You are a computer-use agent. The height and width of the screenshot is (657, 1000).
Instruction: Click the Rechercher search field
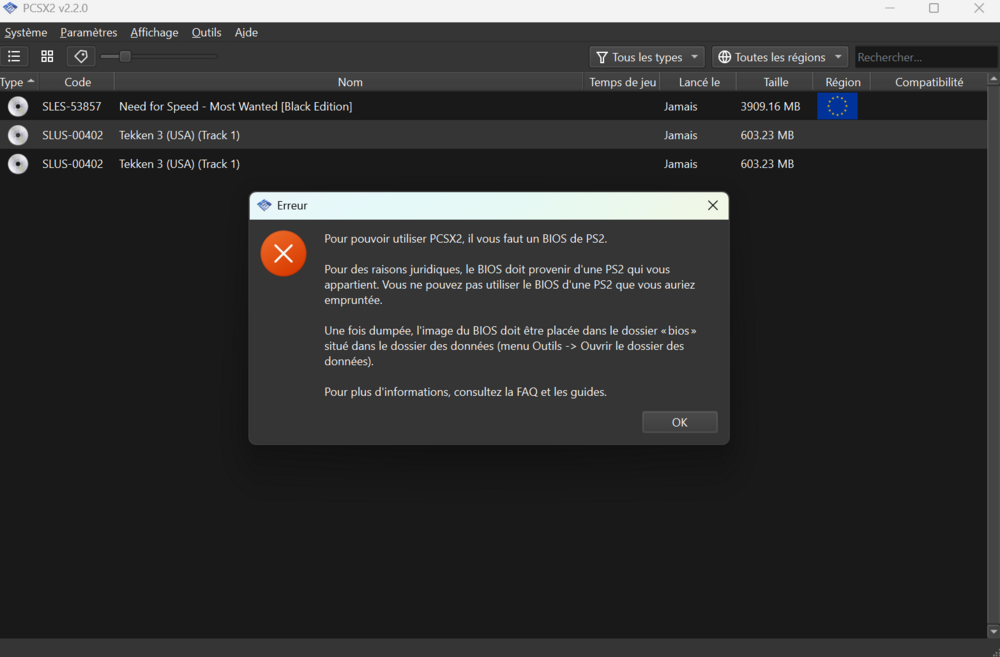point(925,57)
